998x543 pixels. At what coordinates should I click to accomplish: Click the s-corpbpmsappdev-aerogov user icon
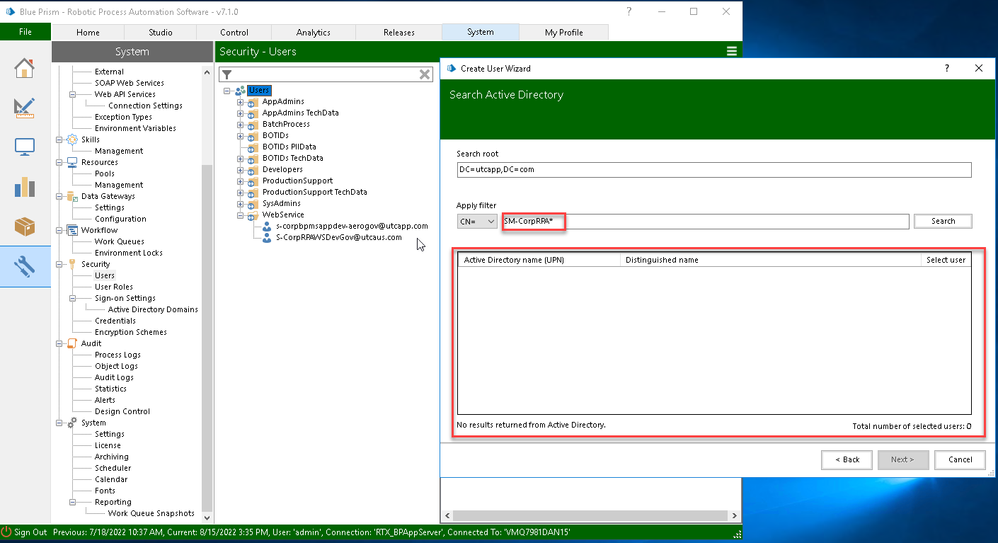(267, 226)
